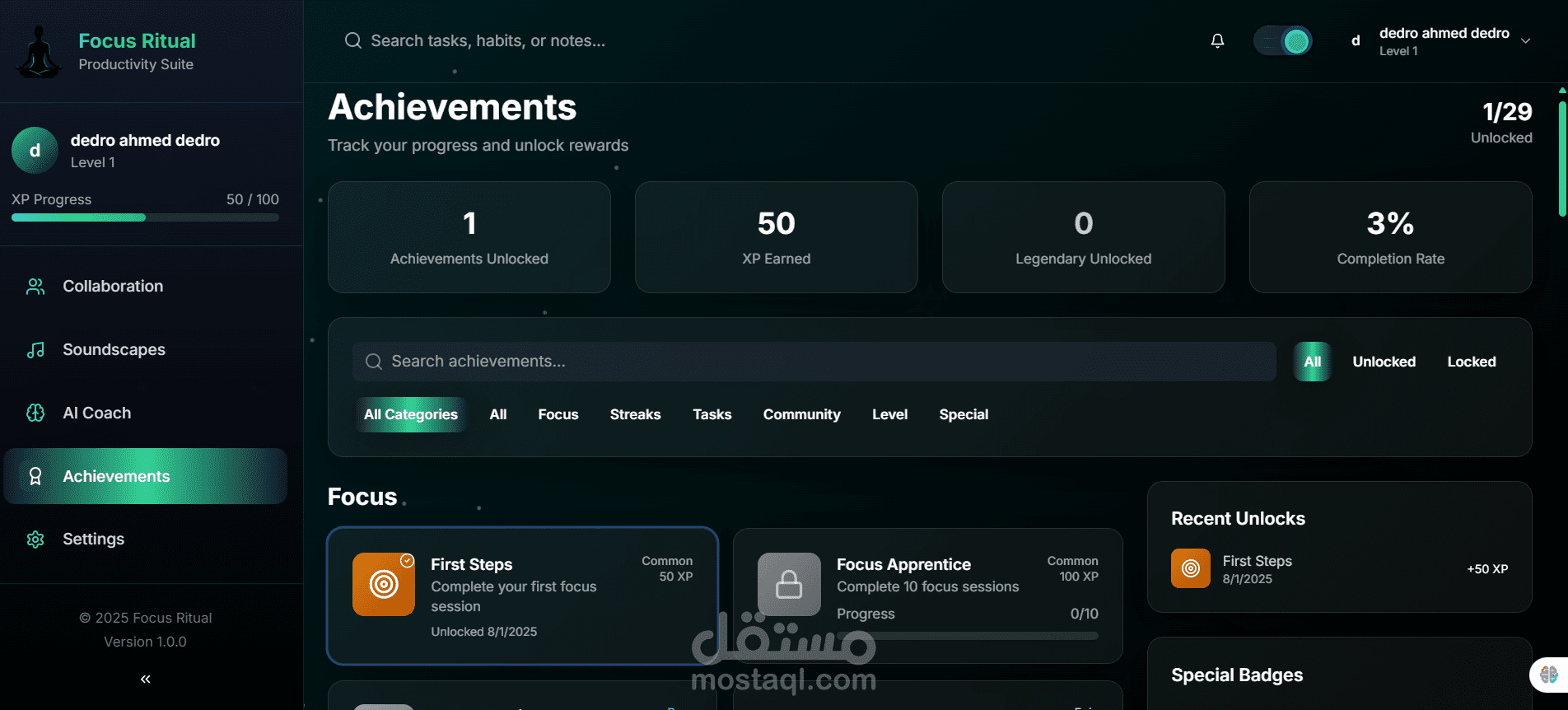This screenshot has height=710, width=1568.
Task: Open AI Coach from the sidebar
Action: pyautogui.click(x=145, y=413)
